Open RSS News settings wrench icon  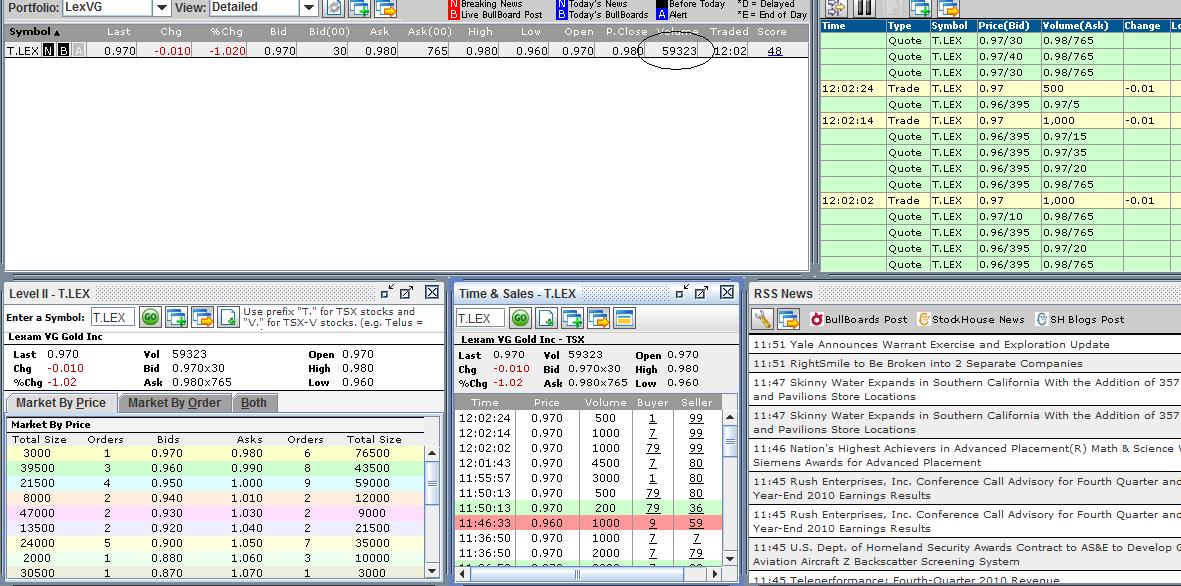(x=763, y=319)
